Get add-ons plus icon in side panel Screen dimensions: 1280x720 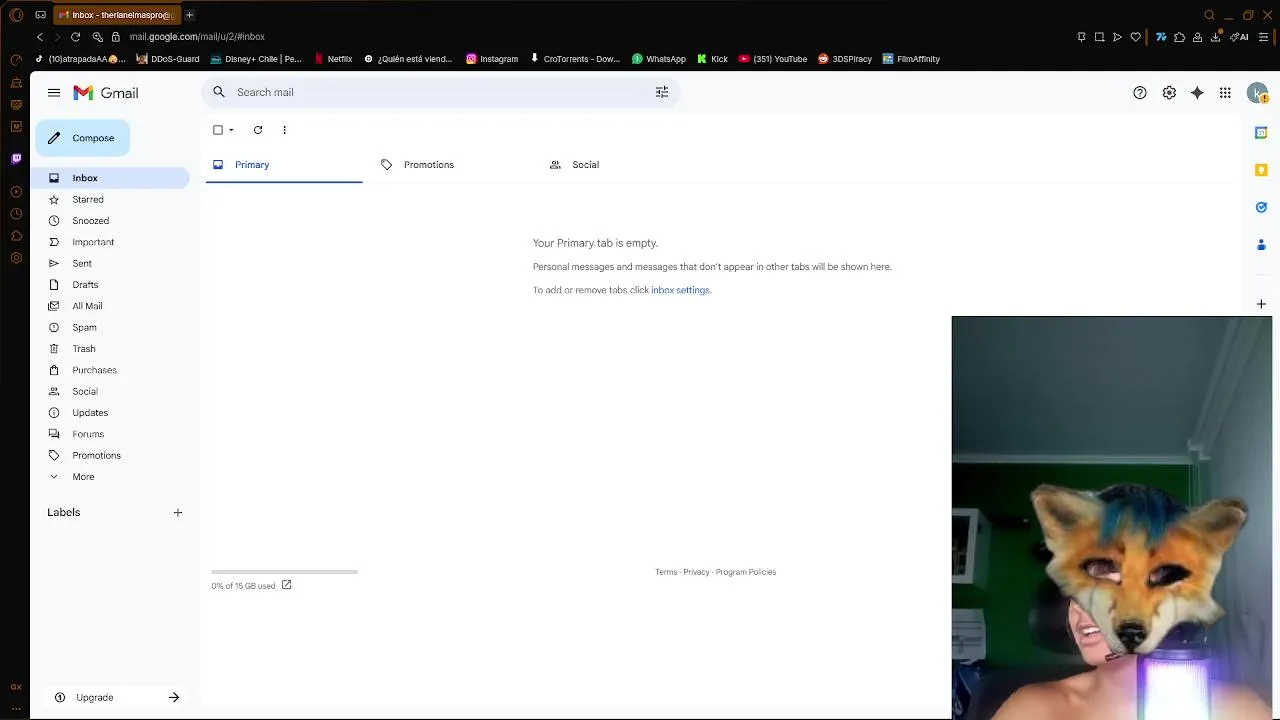click(x=1261, y=304)
